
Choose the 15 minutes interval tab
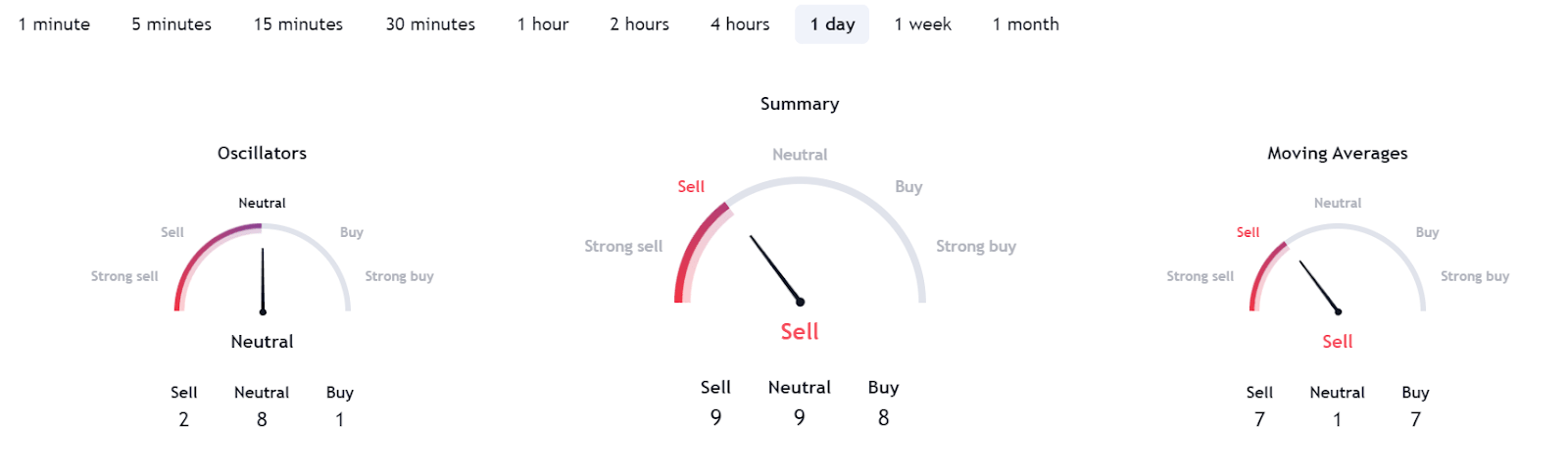298,24
